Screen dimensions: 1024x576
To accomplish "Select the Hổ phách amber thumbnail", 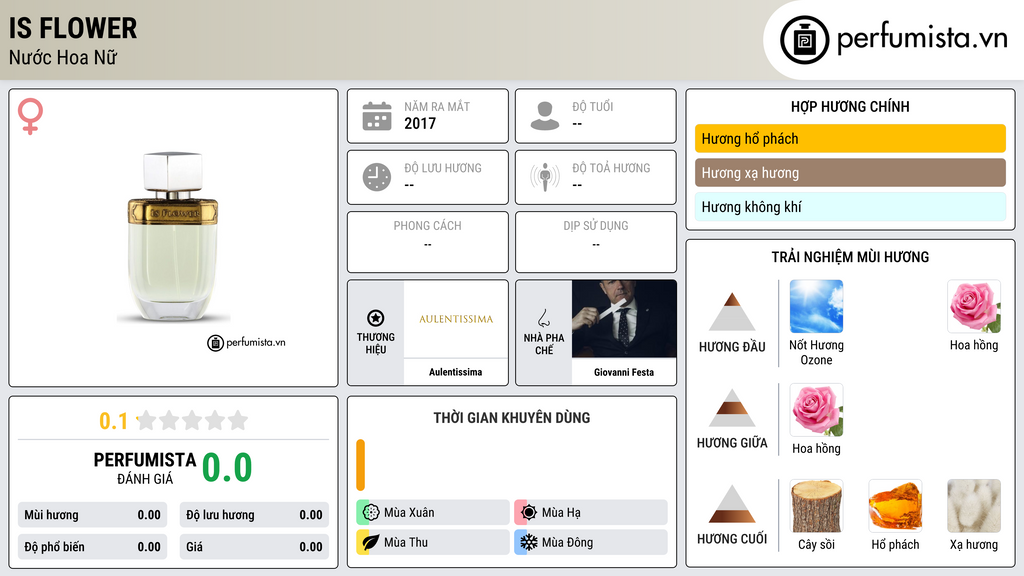I will (x=895, y=506).
